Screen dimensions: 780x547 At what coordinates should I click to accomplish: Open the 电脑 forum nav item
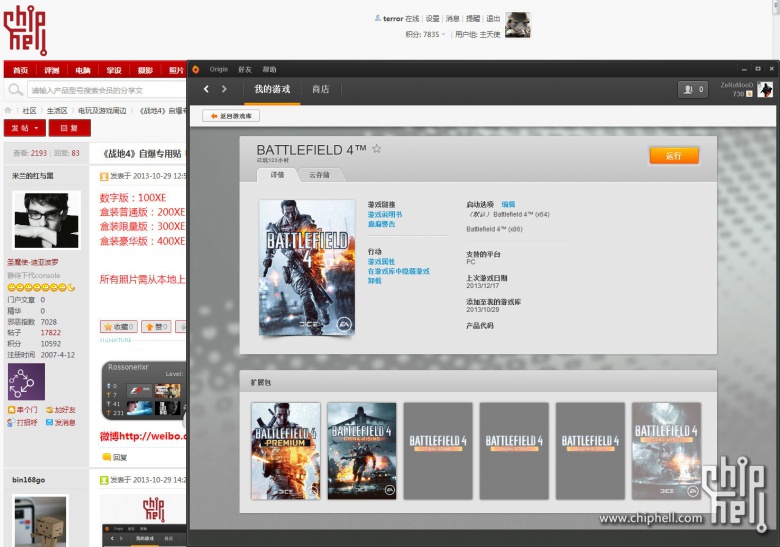pyautogui.click(x=83, y=71)
